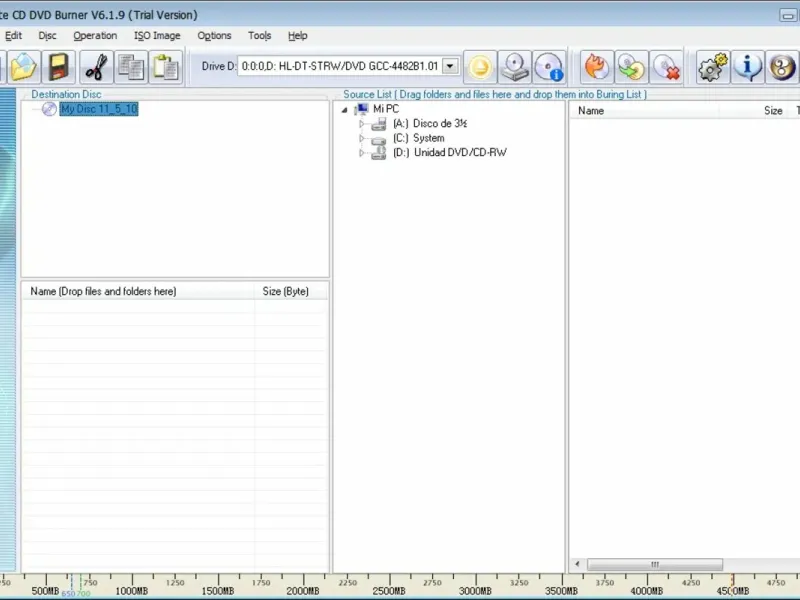Click the Help question mark icon
This screenshot has width=800, height=600.
pyautogui.click(x=782, y=67)
